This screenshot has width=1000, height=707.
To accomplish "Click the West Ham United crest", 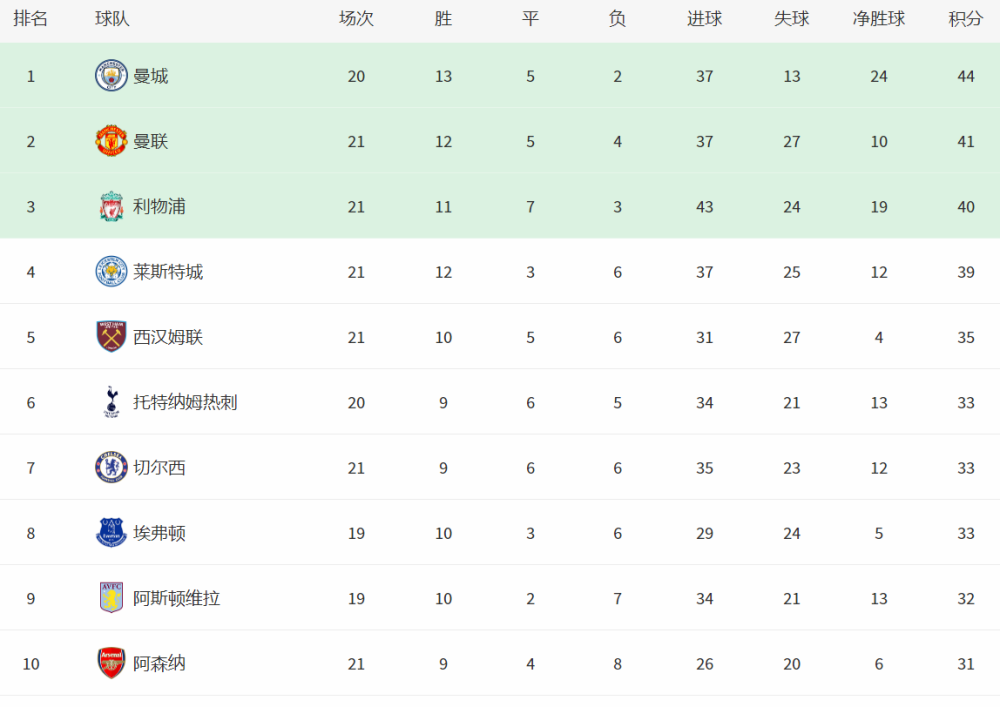I will pos(111,337).
